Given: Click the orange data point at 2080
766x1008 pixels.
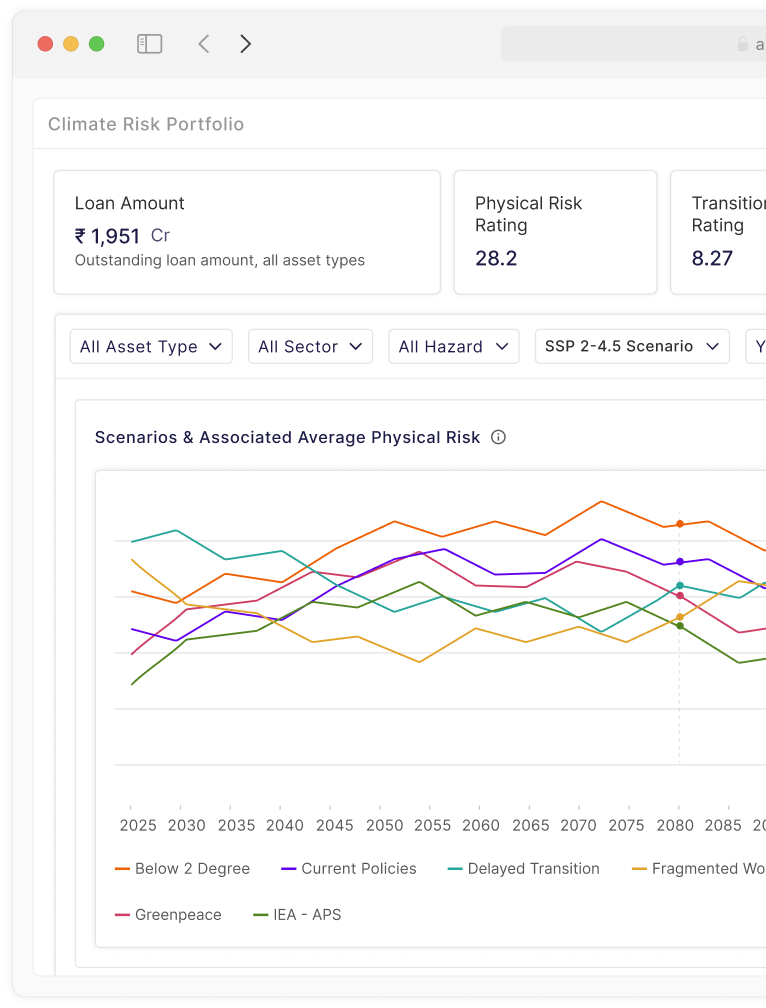Looking at the screenshot, I should [680, 524].
